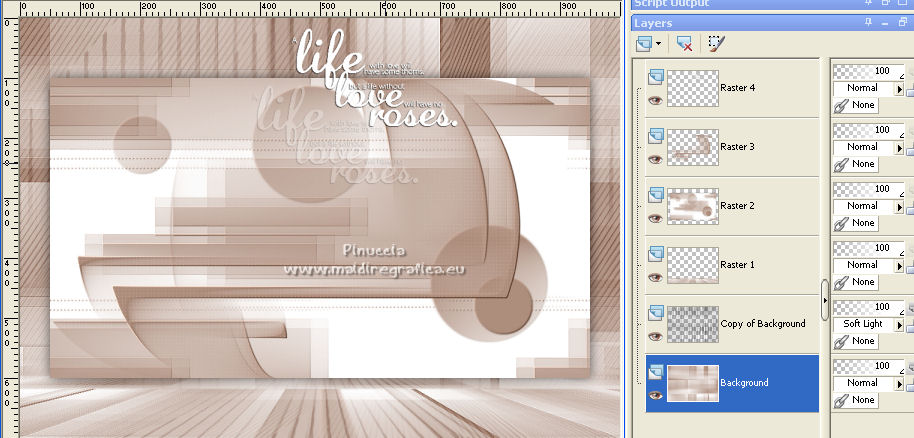Select the Raster 2 layer name

[737, 206]
